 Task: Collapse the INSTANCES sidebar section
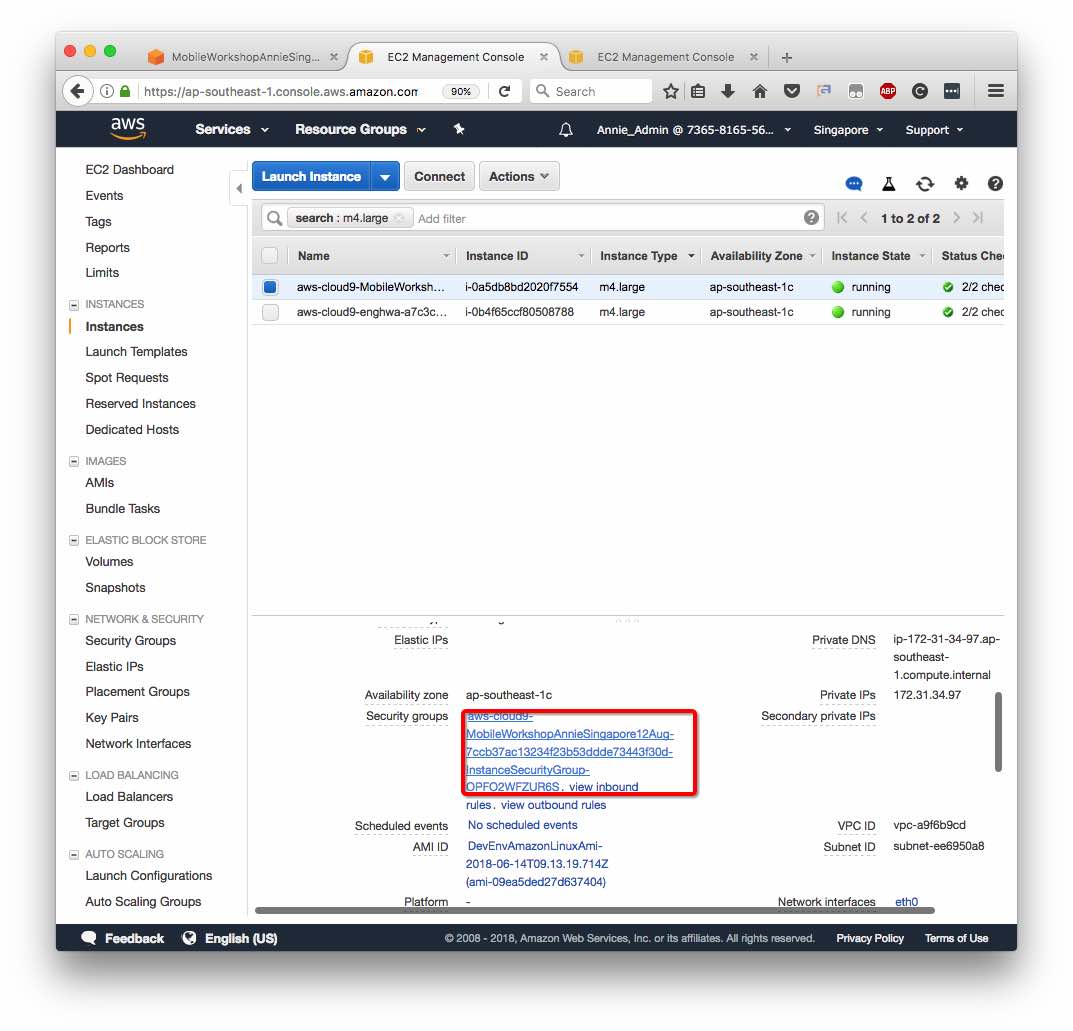point(74,304)
